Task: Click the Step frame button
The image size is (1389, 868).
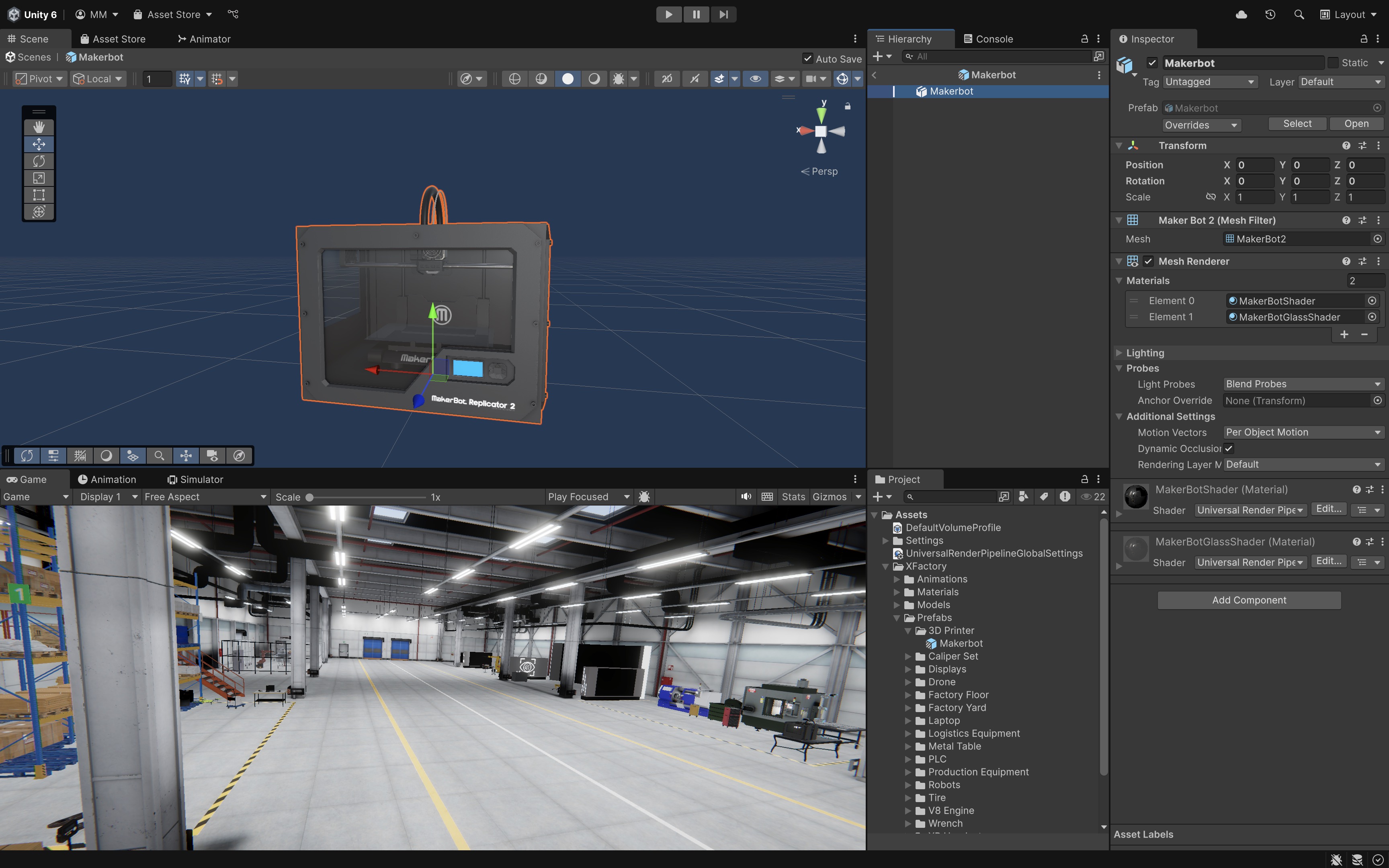Action: click(723, 14)
